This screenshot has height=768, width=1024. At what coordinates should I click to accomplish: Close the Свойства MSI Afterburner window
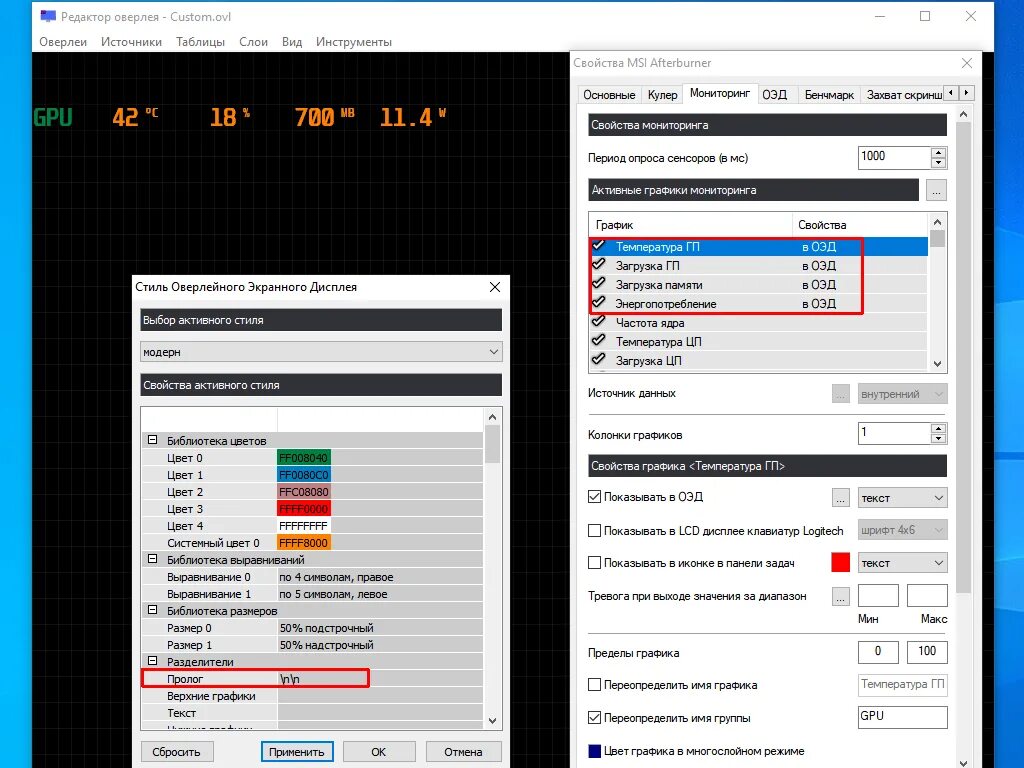click(x=967, y=63)
